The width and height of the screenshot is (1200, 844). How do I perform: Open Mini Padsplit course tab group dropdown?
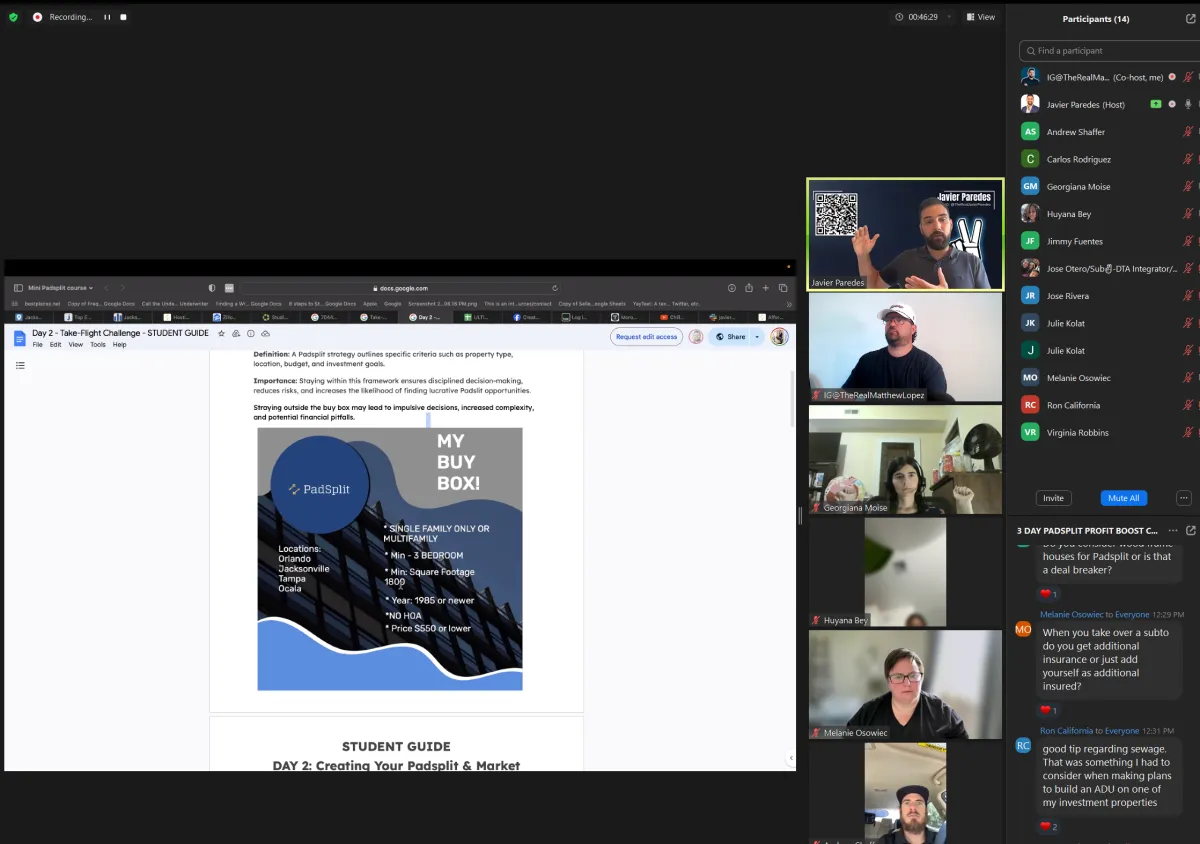[x=61, y=288]
